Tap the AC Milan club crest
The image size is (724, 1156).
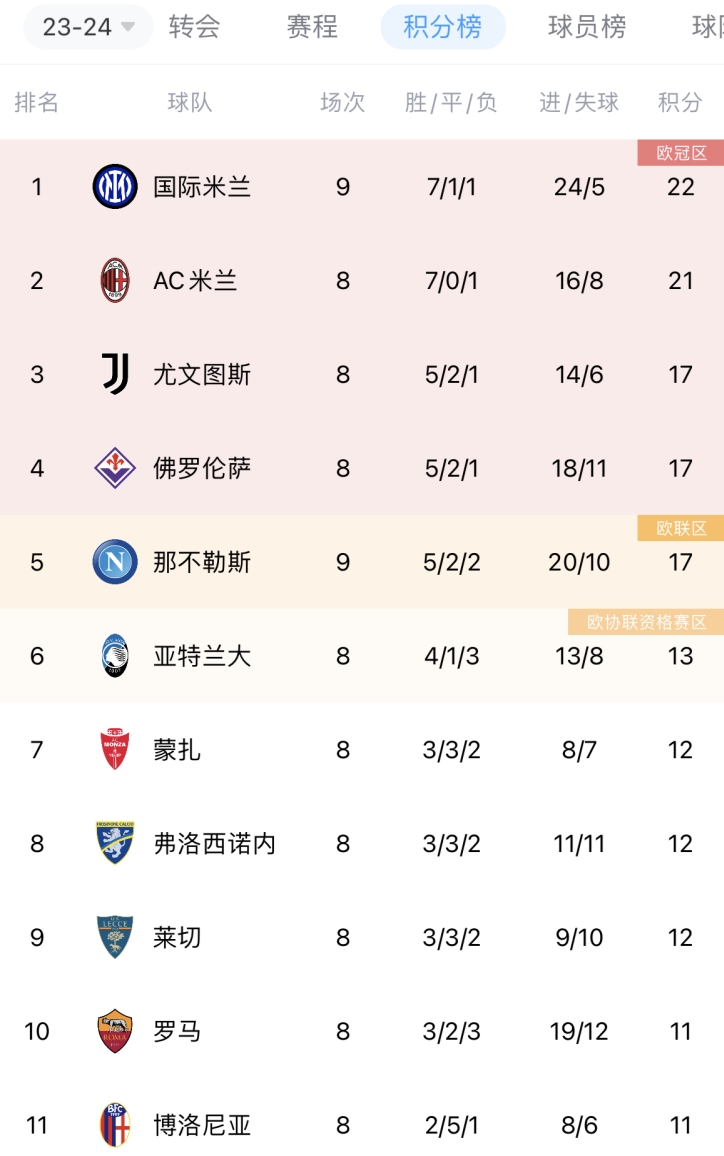(x=115, y=280)
